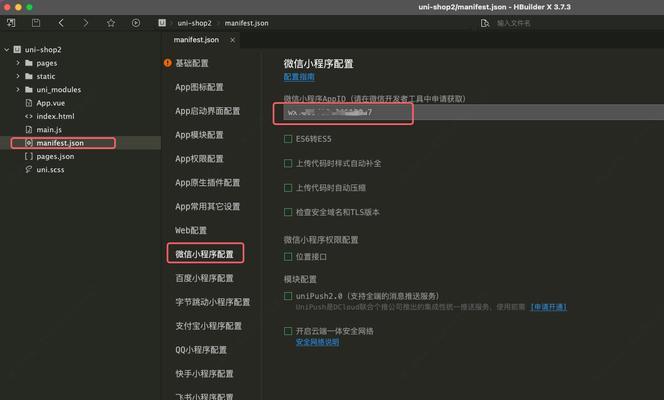Viewport: 664px width, 400px height.
Task: Open App图标配置 section
Action: [199, 87]
